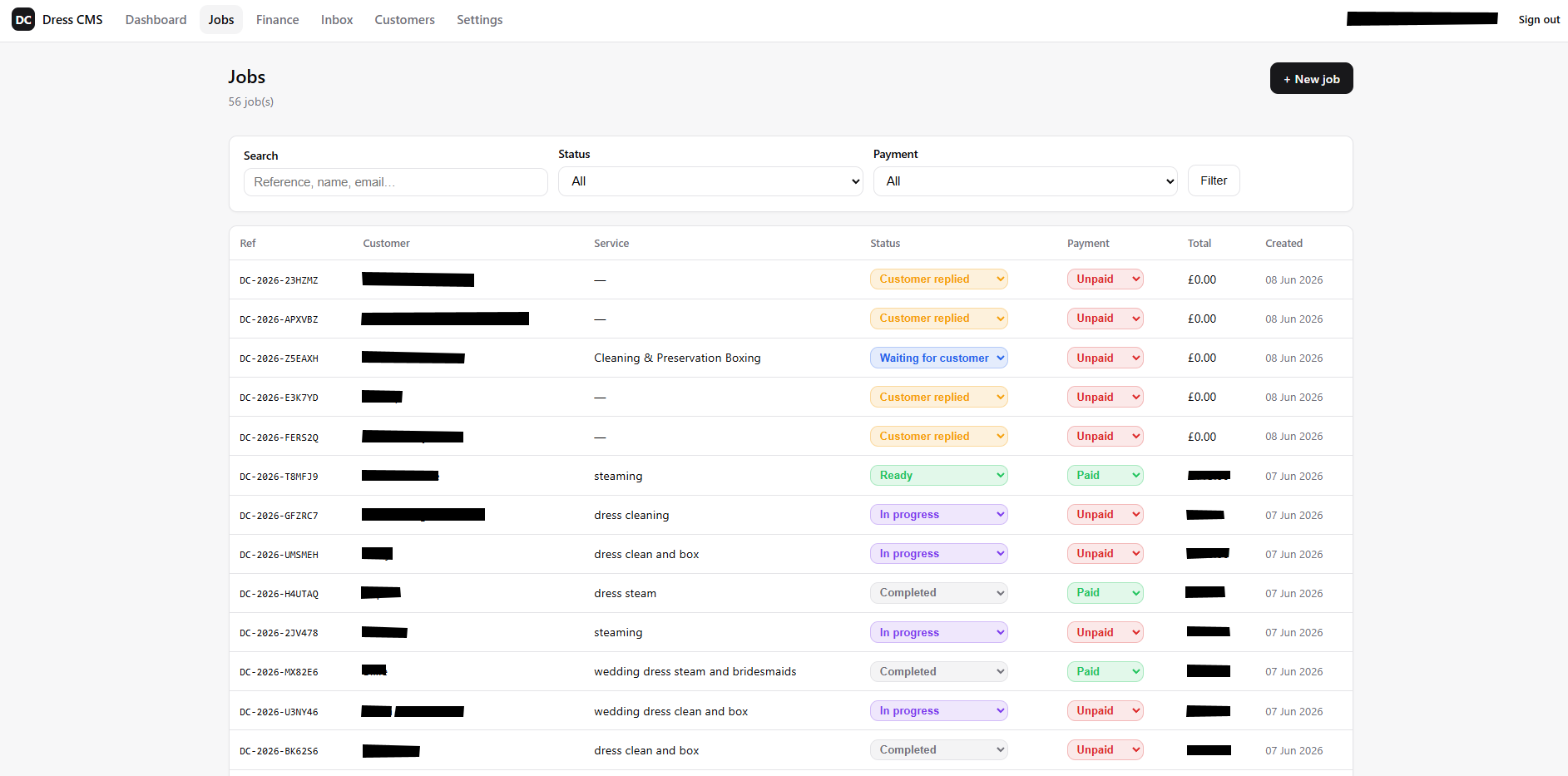
Task: Click the dress steam service cell
Action: 625,593
